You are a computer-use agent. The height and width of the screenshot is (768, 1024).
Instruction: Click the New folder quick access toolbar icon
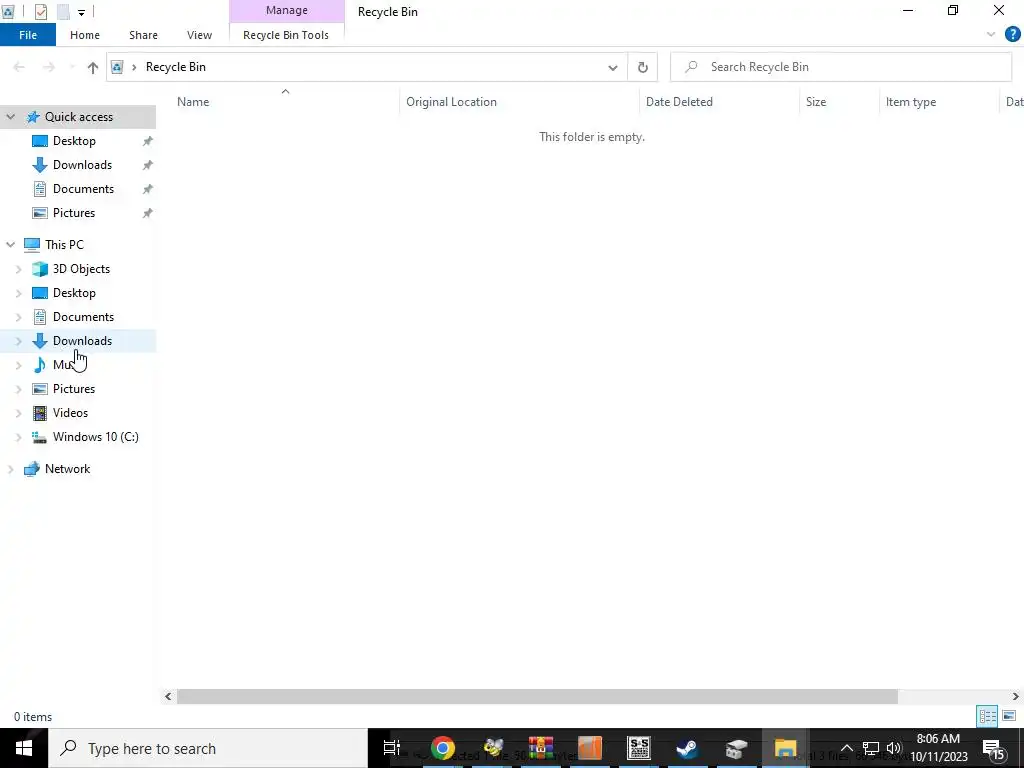(x=63, y=11)
